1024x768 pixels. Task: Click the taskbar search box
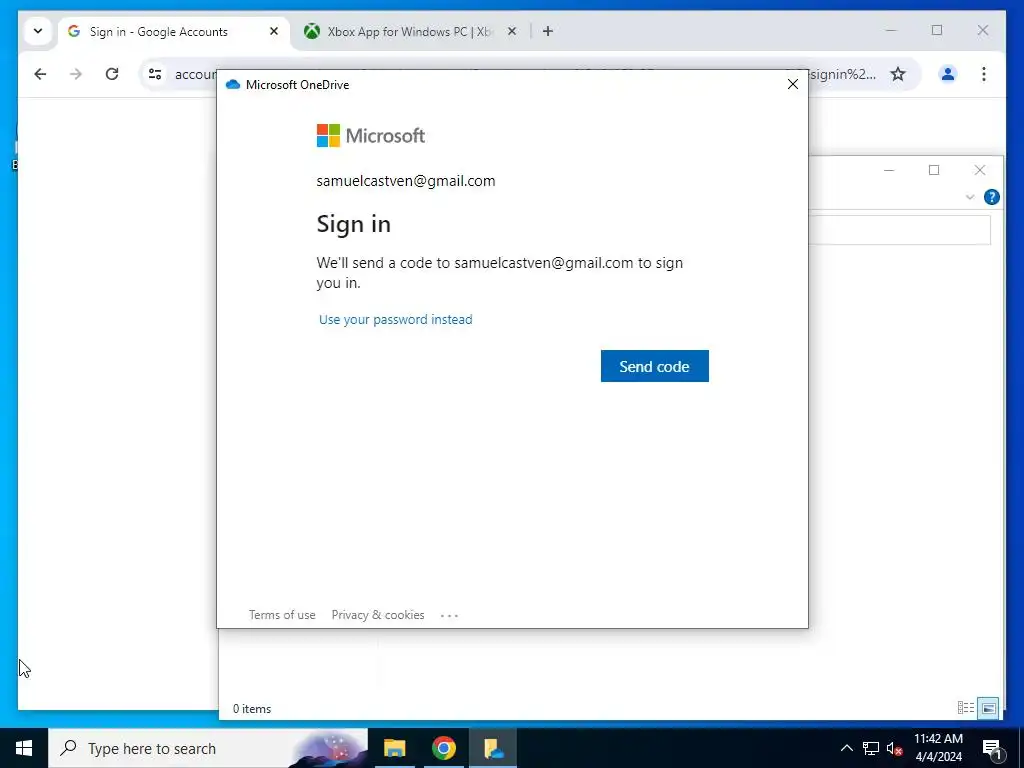(x=208, y=748)
